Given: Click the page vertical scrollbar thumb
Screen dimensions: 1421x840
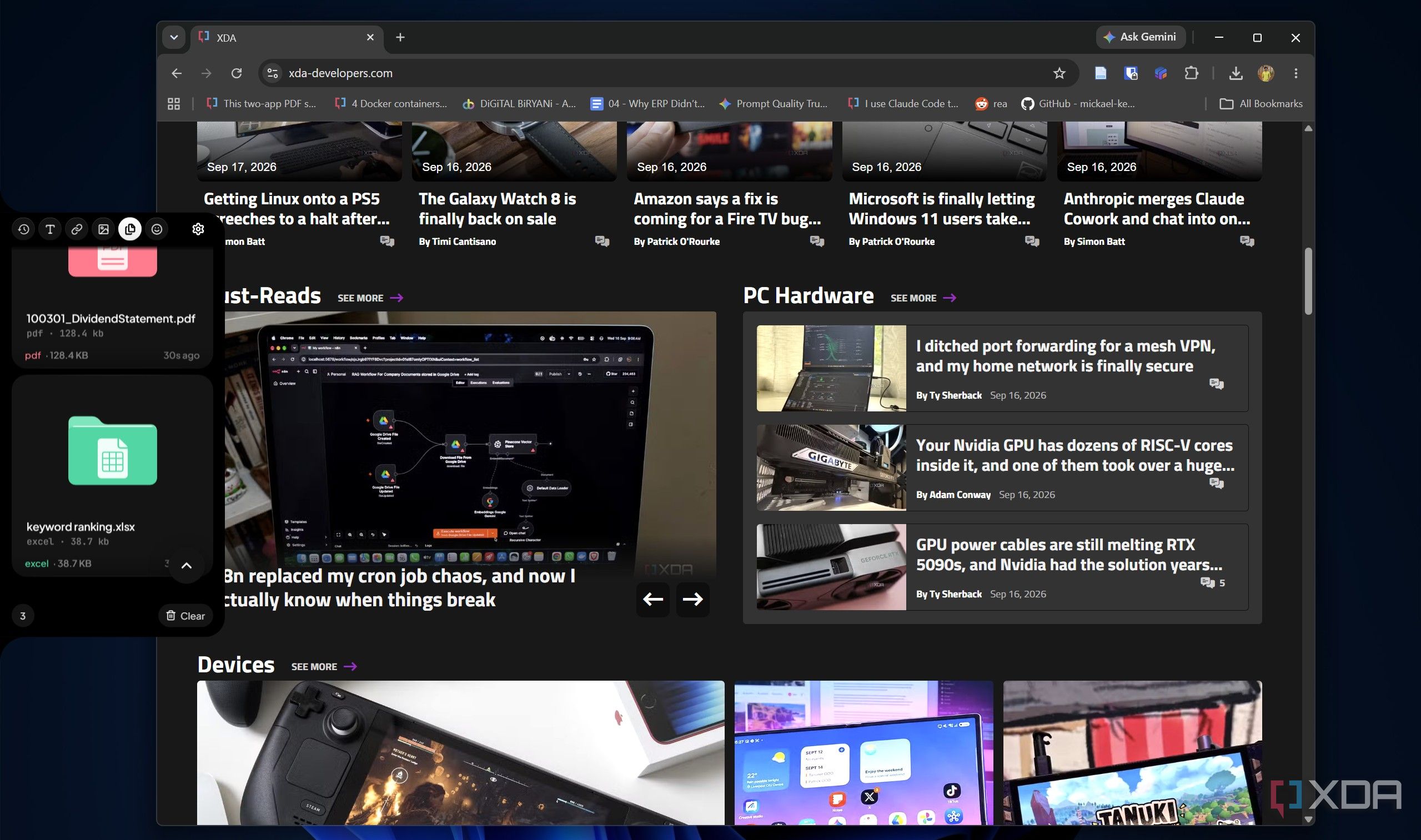Looking at the screenshot, I should [x=1308, y=281].
